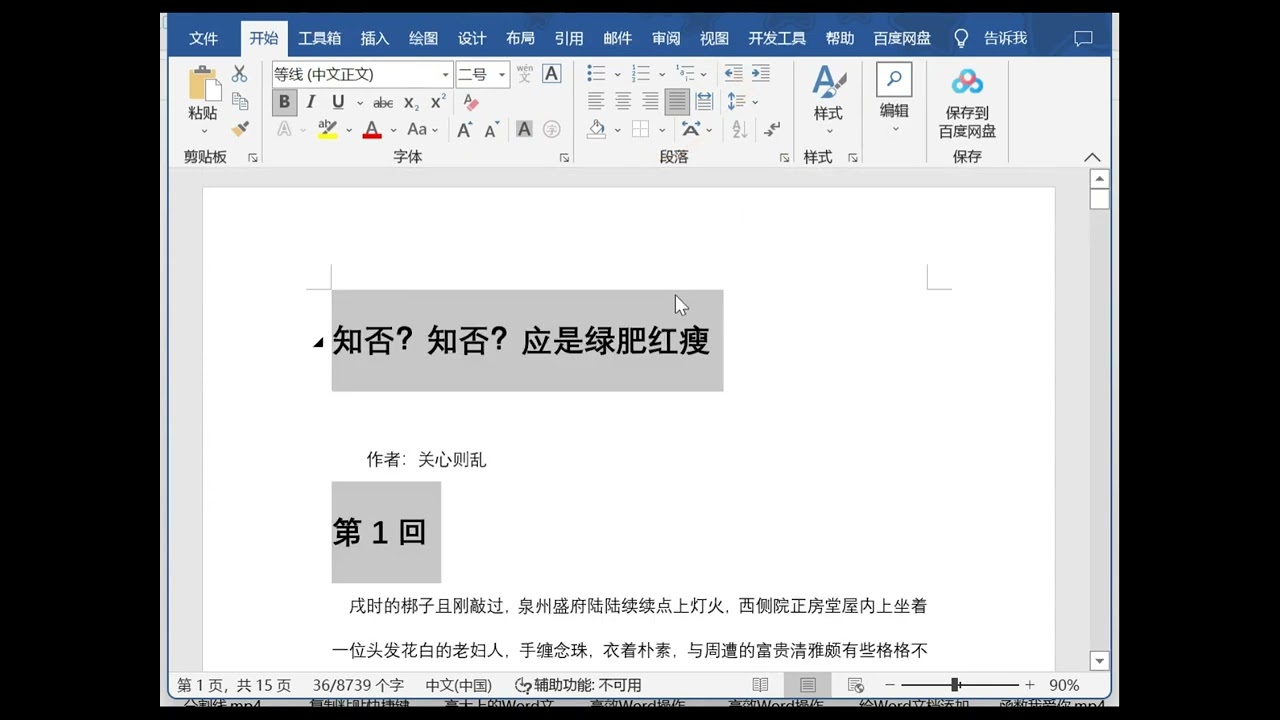This screenshot has width=1280, height=720.
Task: Click 告诉我 tell me box
Action: pyautogui.click(x=1005, y=38)
